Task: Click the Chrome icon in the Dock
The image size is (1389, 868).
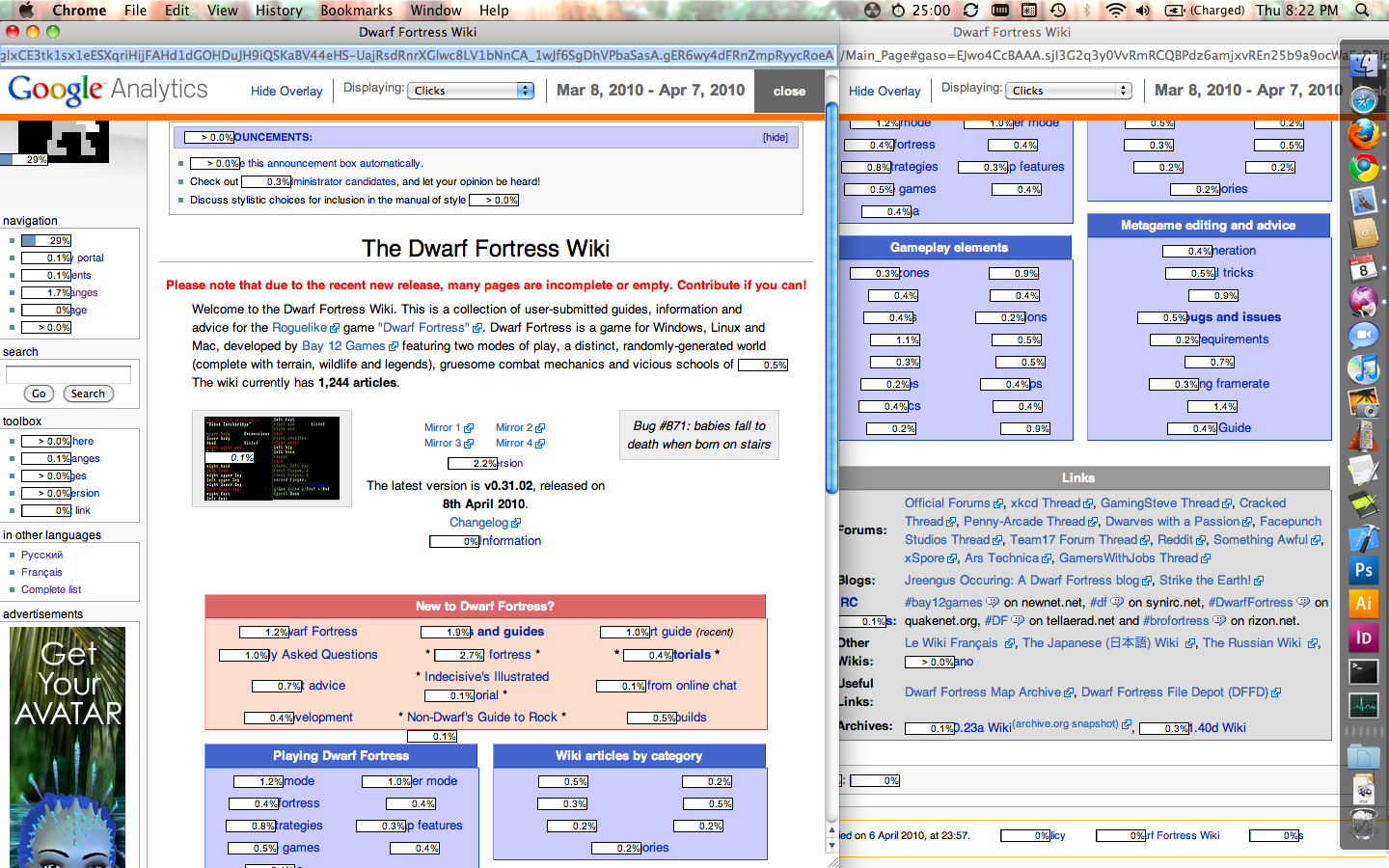Action: pos(1364,167)
